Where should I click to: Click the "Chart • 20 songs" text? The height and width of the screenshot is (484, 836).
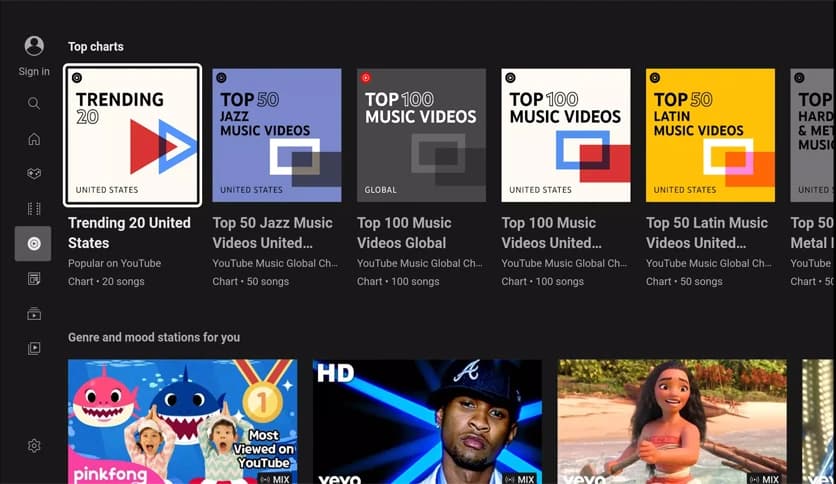click(x=106, y=281)
